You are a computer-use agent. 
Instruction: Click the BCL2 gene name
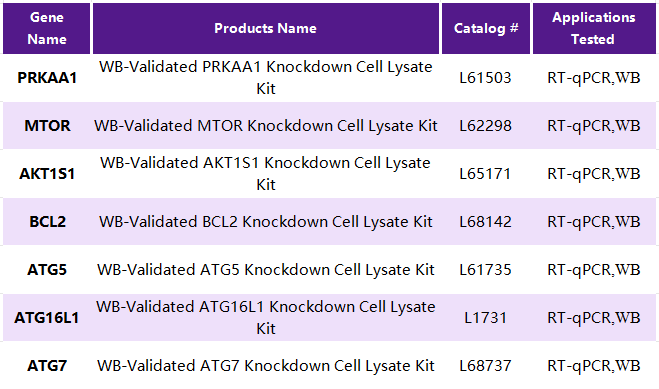pos(47,221)
